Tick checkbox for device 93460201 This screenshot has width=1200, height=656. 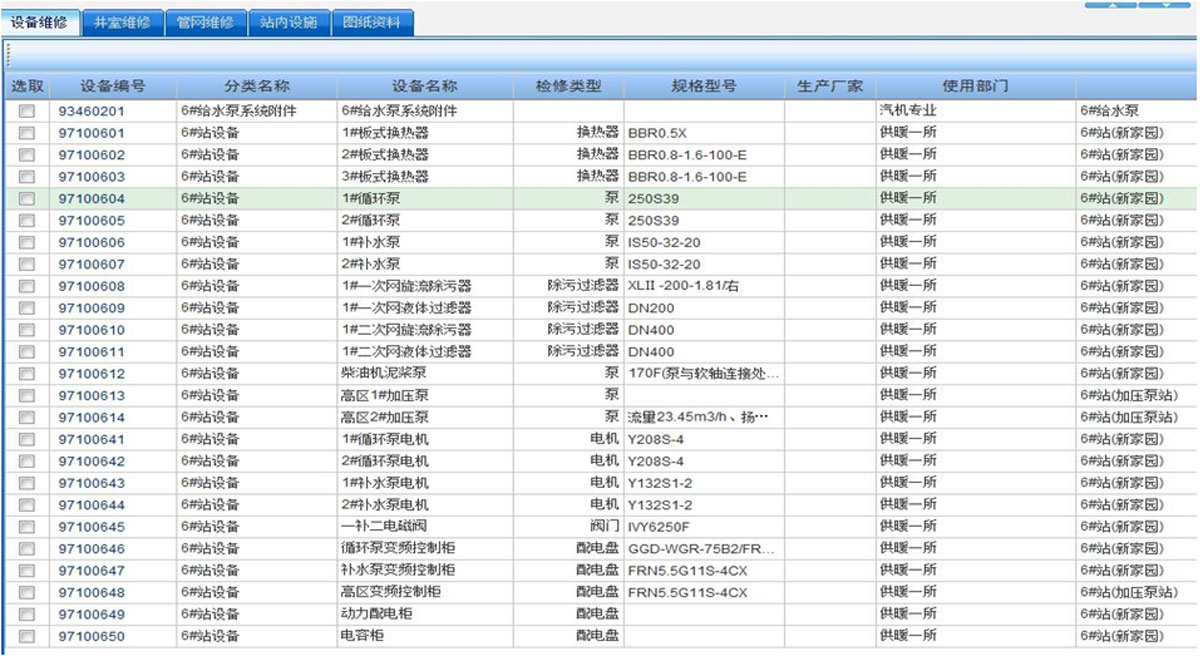27,111
